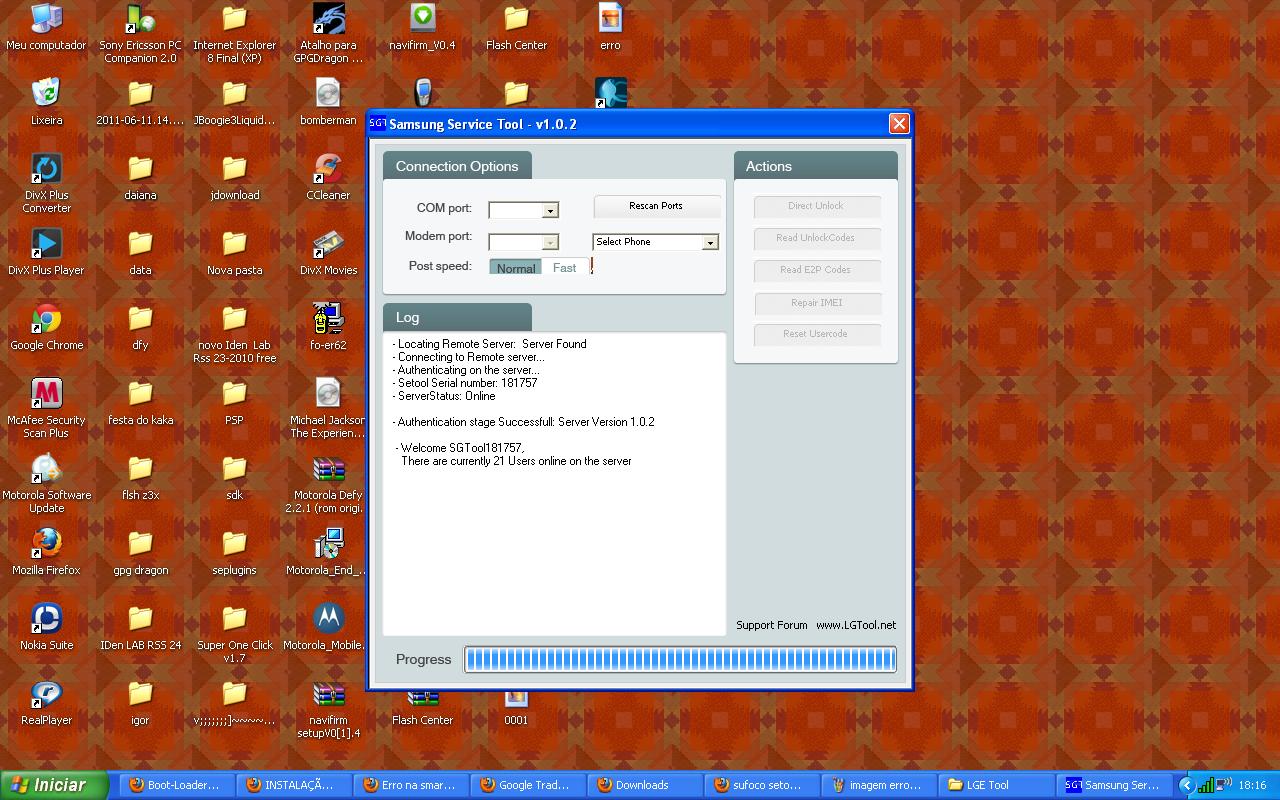Open the gpg dragon folder
This screenshot has height=800, width=1280.
pyautogui.click(x=140, y=552)
